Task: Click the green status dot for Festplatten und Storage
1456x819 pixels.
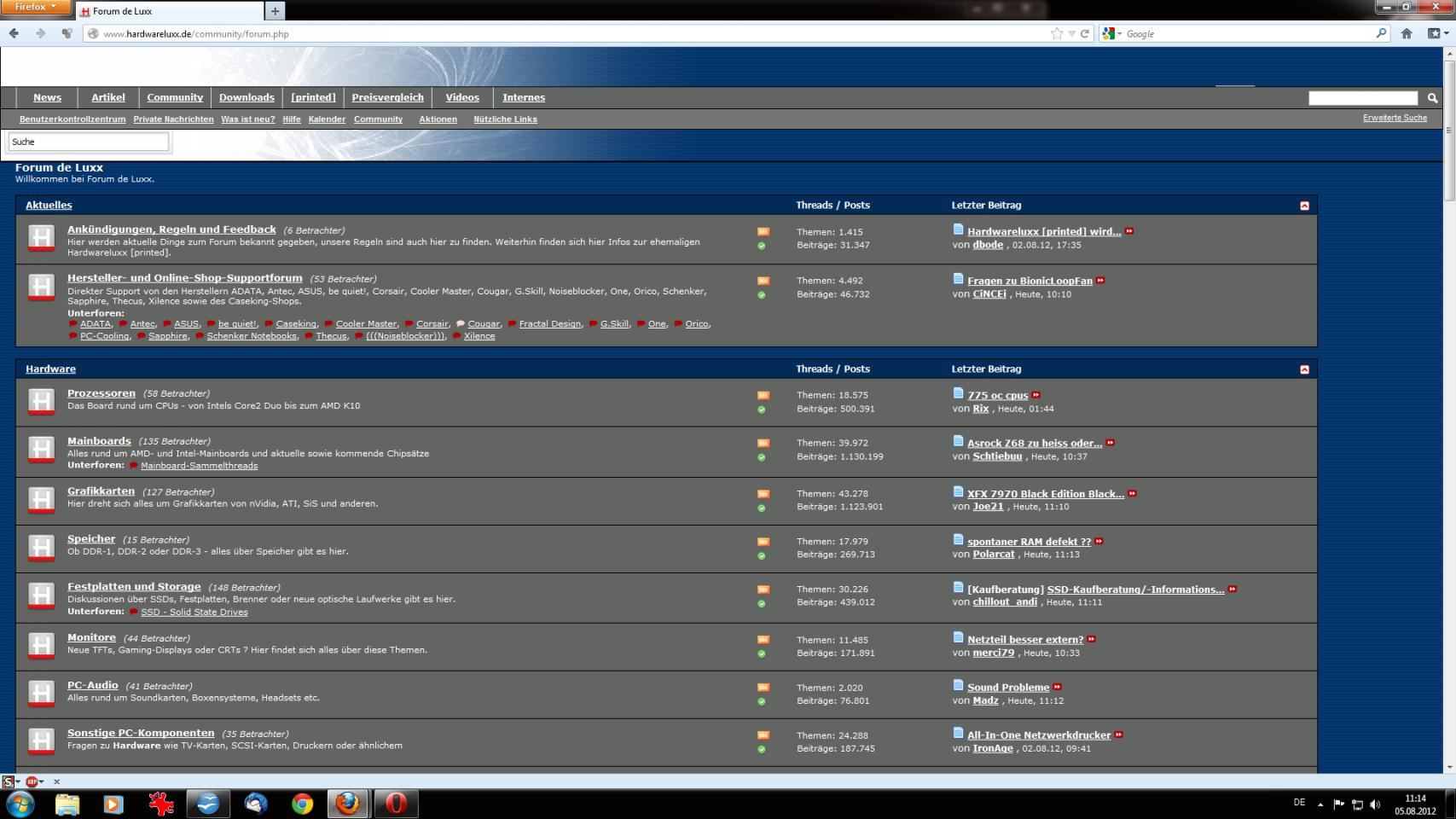Action: [x=762, y=603]
